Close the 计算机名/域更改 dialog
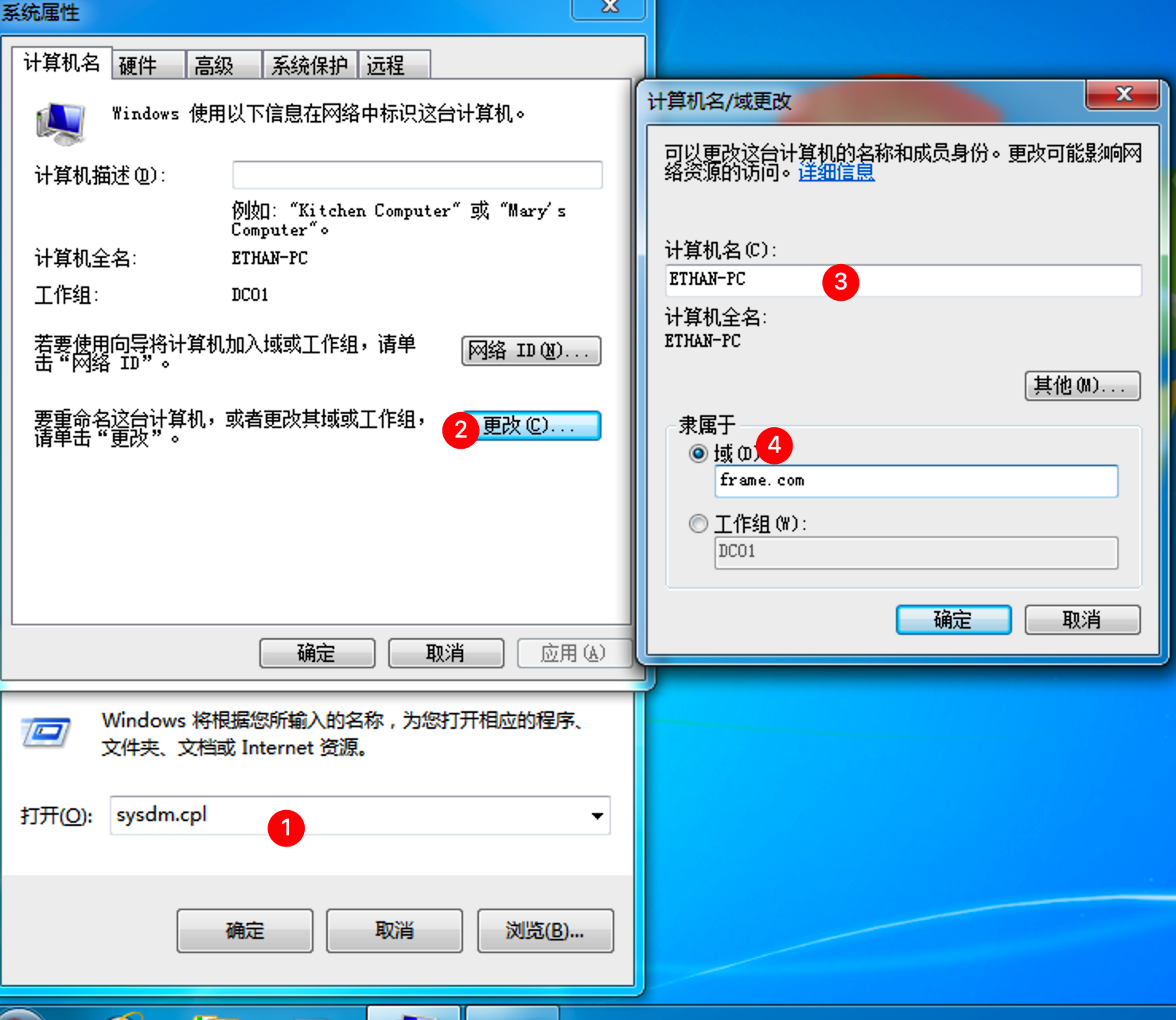The image size is (1176, 1020). coord(1123,94)
